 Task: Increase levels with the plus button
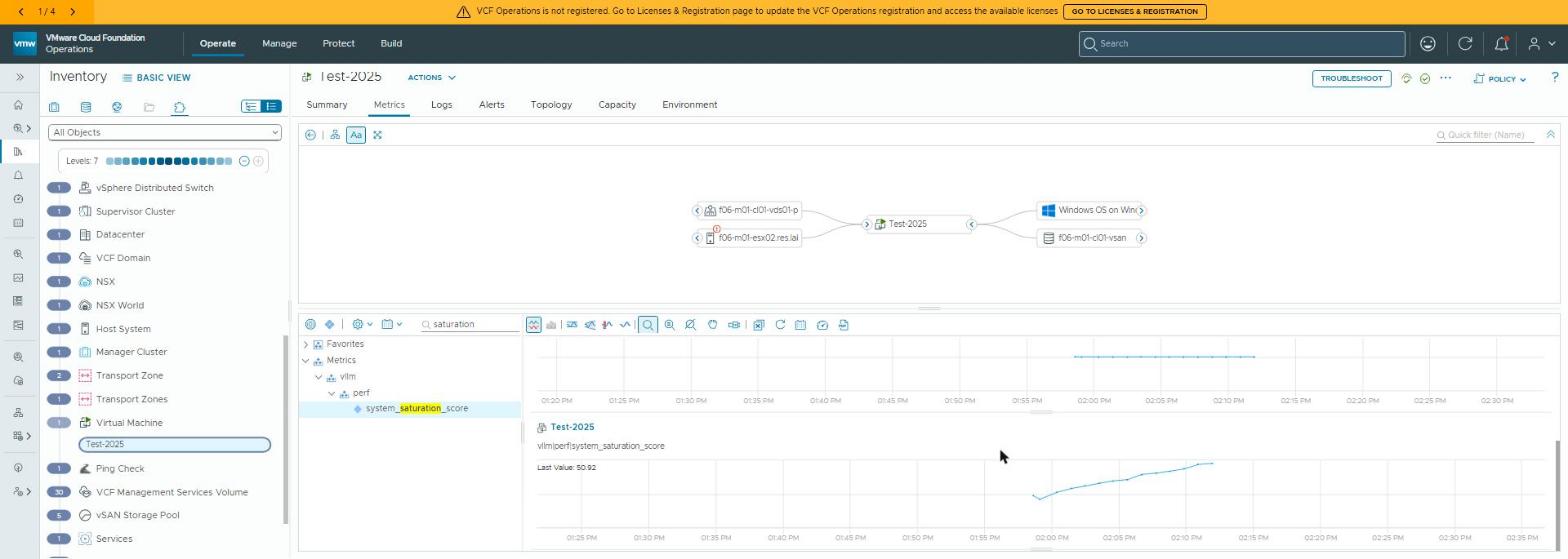pyautogui.click(x=258, y=161)
